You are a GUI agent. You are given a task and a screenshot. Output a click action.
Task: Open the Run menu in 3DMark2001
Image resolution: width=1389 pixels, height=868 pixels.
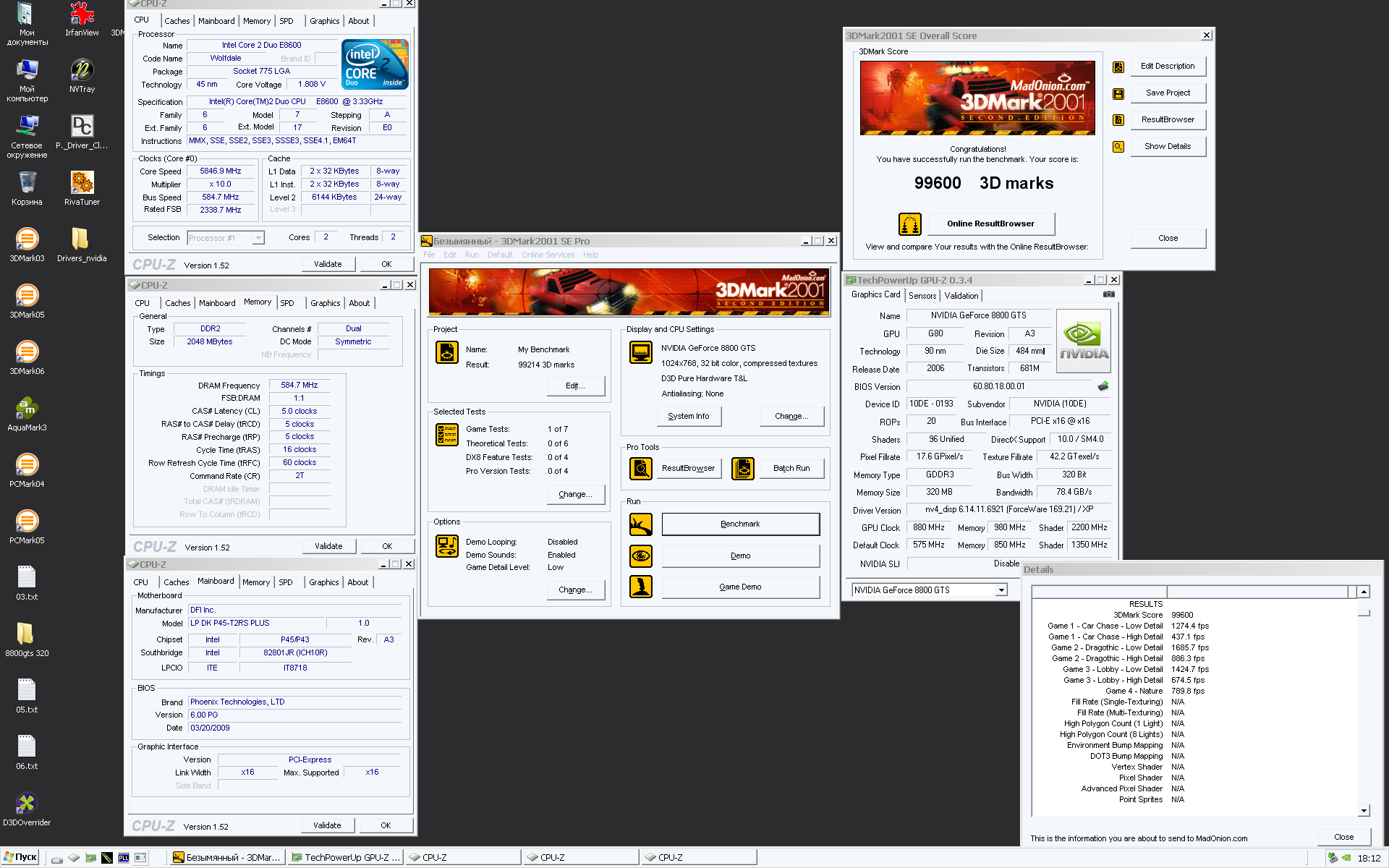click(472, 255)
